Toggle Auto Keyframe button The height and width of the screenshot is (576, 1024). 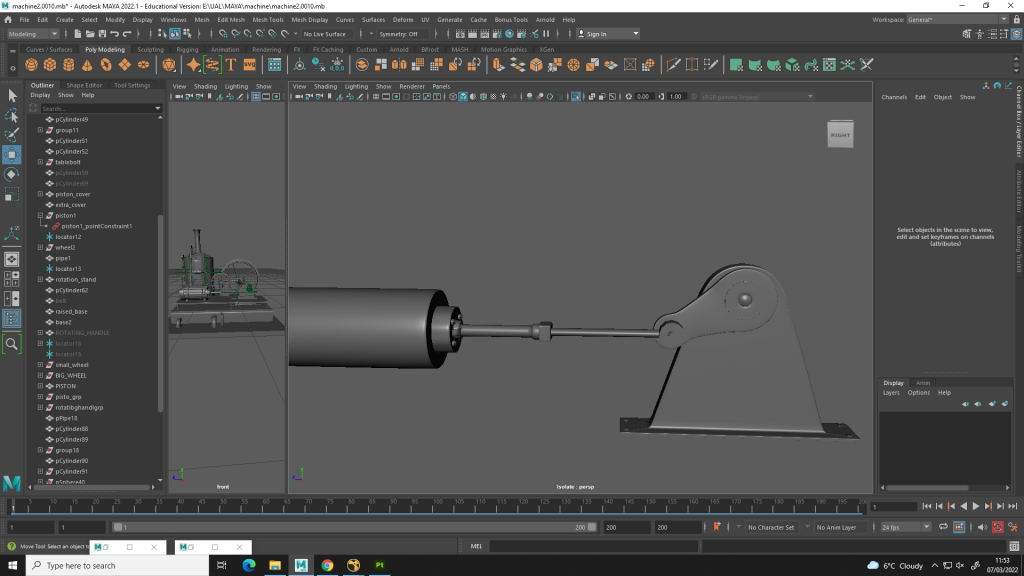pyautogui.click(x=998, y=527)
